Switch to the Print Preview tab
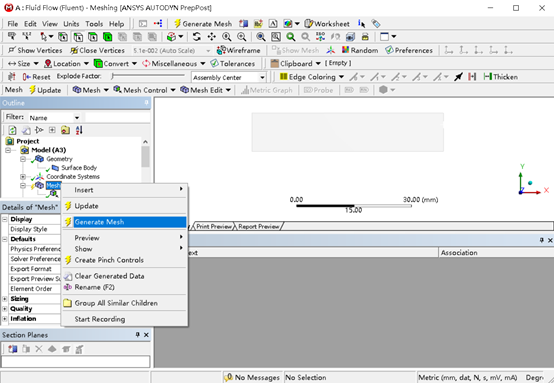Viewport: 554px width, 383px height. tap(214, 226)
